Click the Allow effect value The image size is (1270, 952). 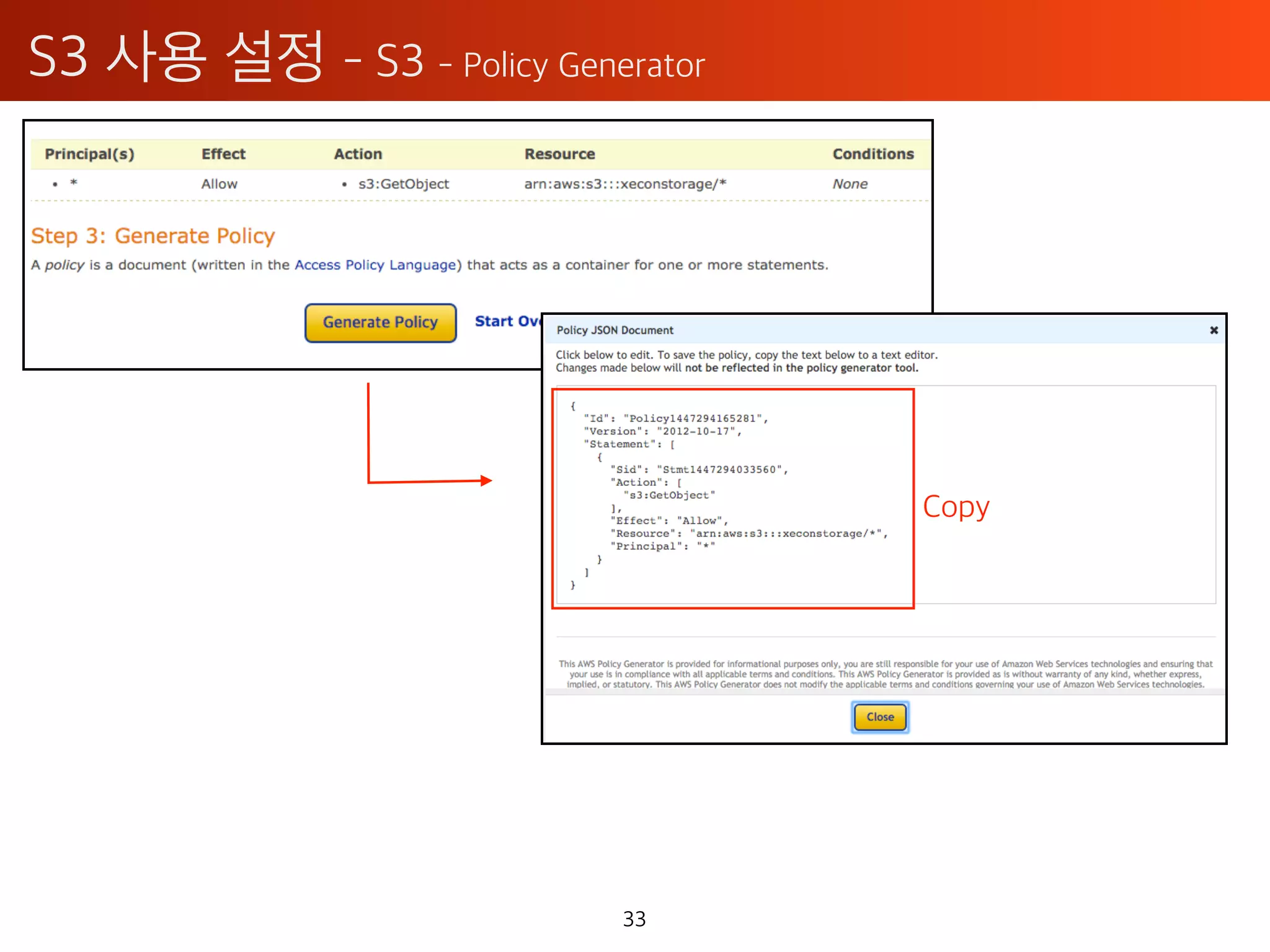219,184
